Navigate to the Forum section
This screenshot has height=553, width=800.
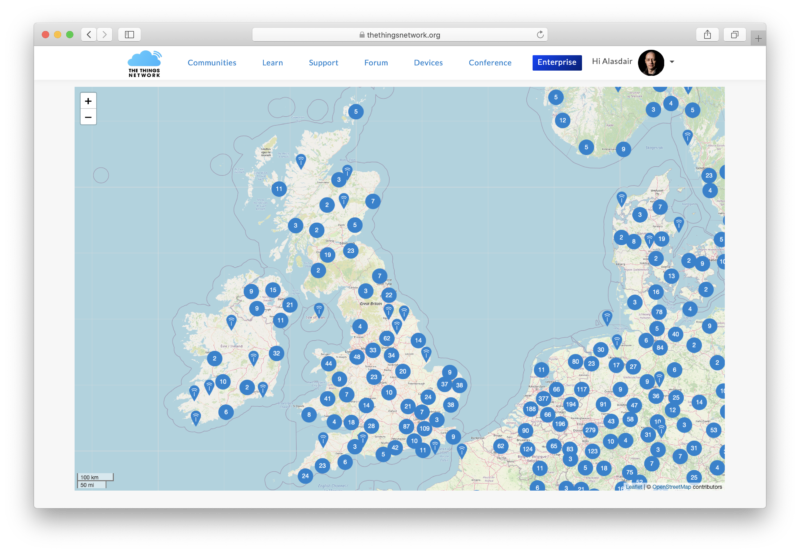click(376, 63)
